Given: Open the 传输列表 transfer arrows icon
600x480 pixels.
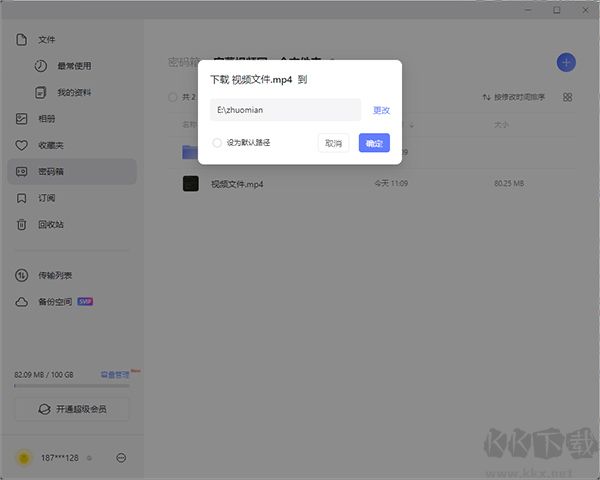Looking at the screenshot, I should tap(21, 275).
